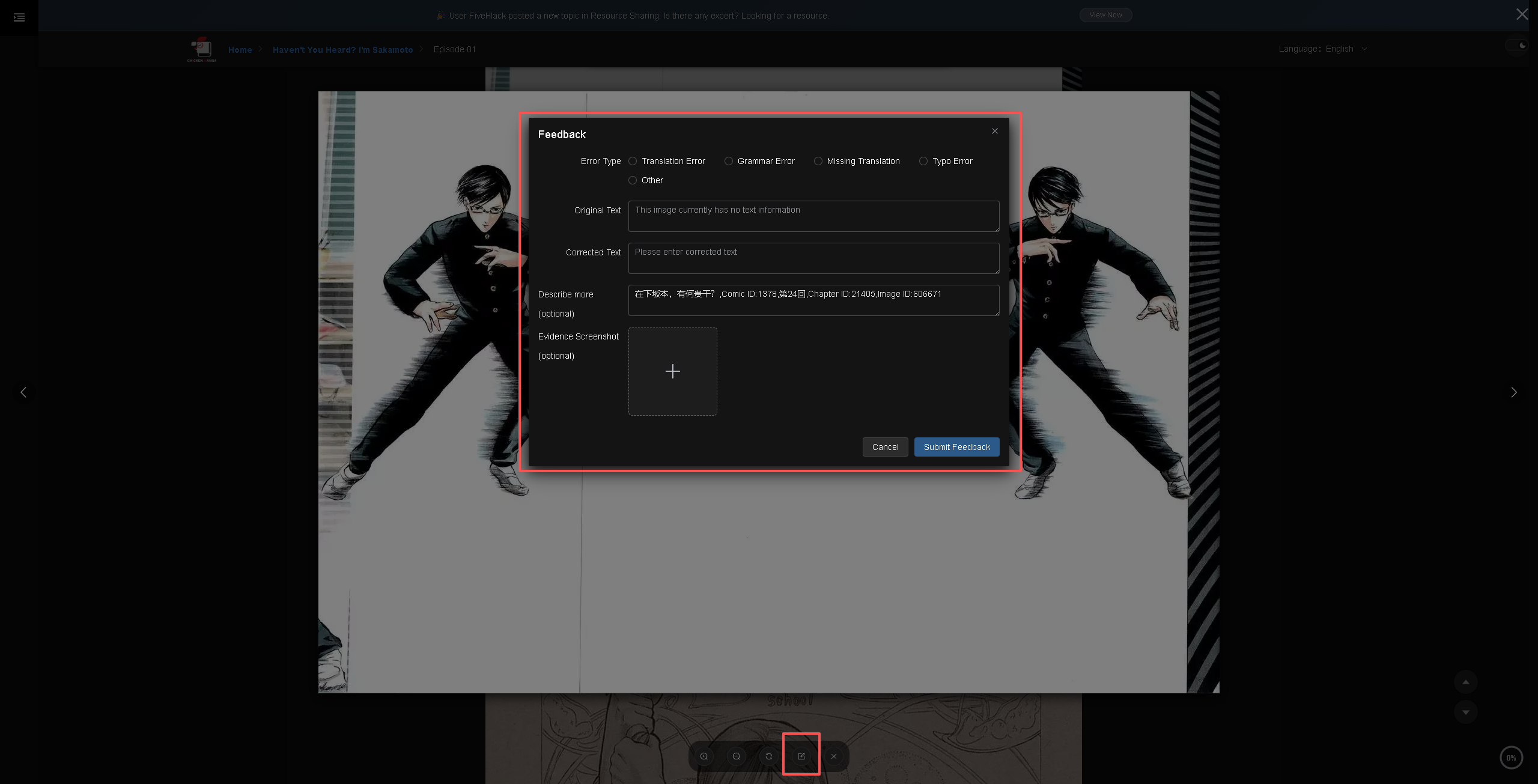Go to next image with right arrow
1538x784 pixels.
[x=1514, y=392]
